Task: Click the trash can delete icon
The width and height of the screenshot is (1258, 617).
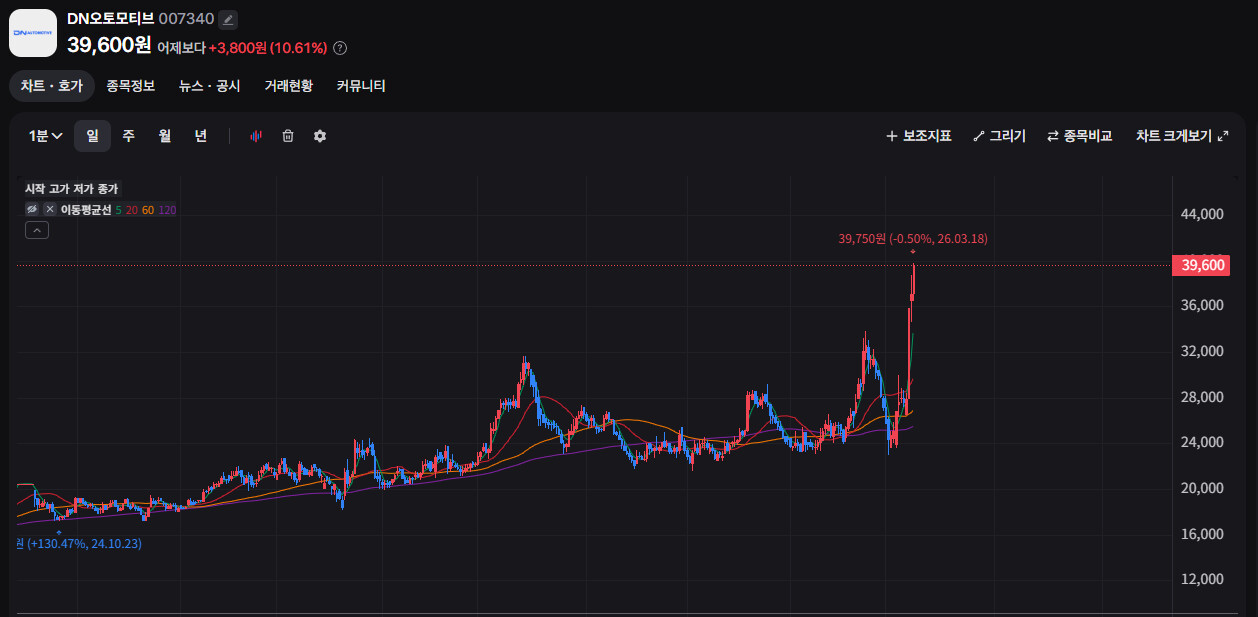Action: [x=288, y=136]
